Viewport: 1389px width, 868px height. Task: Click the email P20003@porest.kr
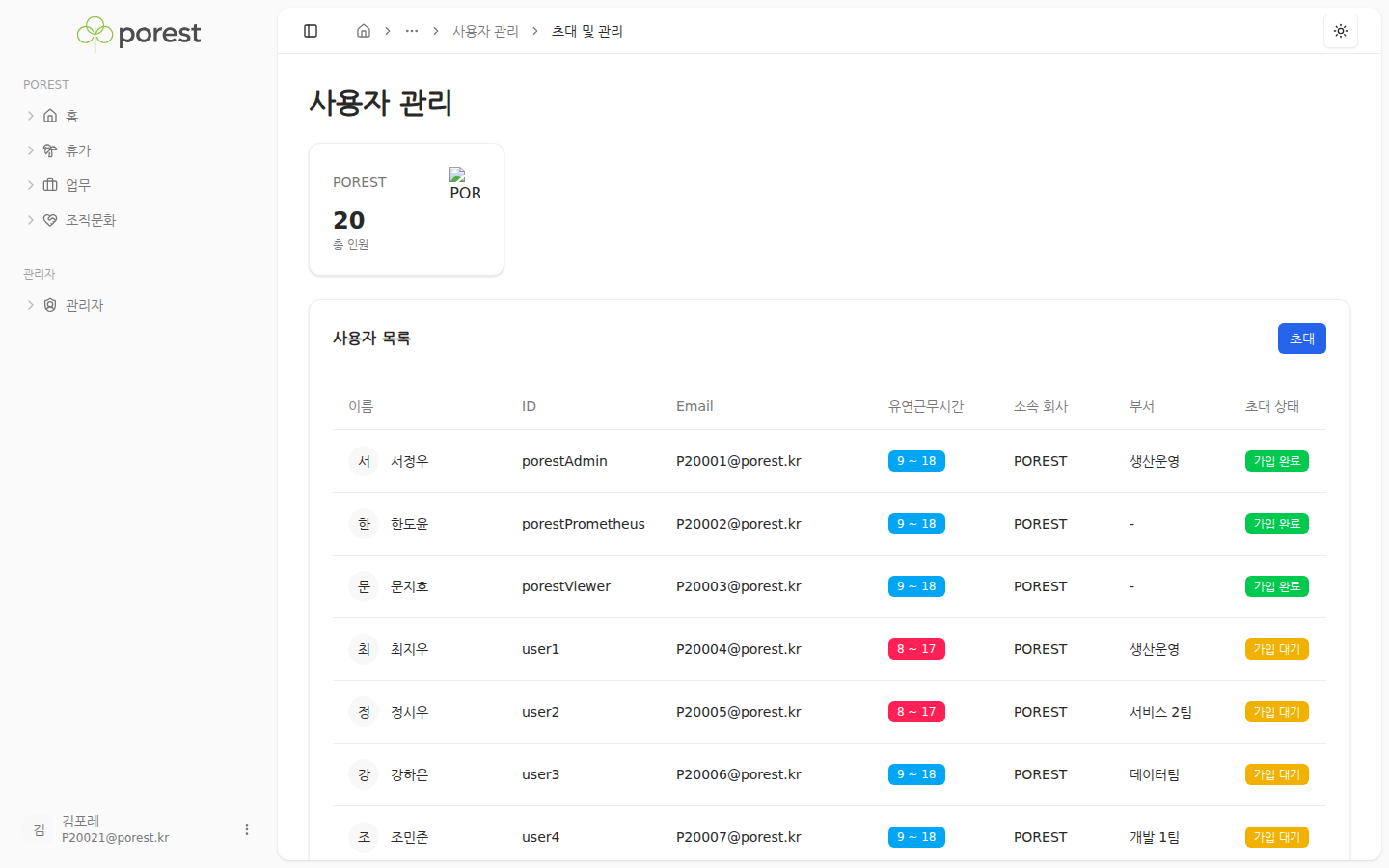click(x=739, y=586)
